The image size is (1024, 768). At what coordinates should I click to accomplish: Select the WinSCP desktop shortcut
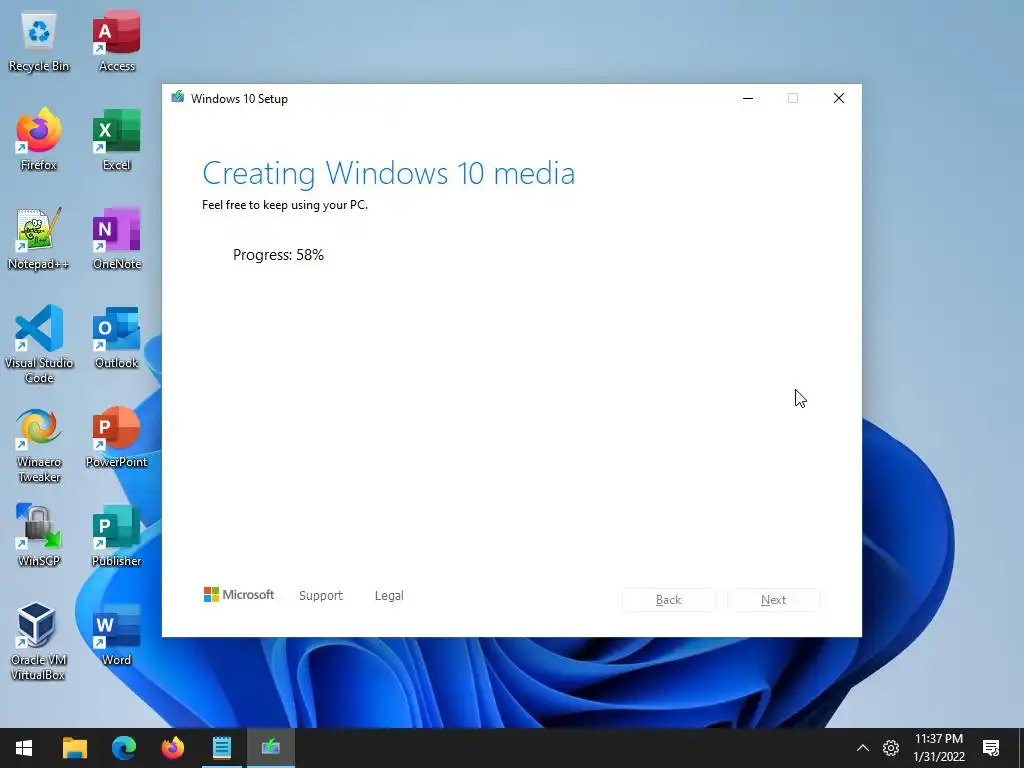point(39,536)
